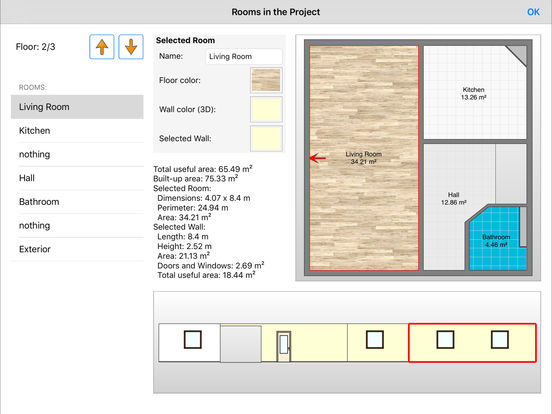Select Exterior in the rooms list
Viewport: 552px width, 414px height.
pyautogui.click(x=77, y=249)
